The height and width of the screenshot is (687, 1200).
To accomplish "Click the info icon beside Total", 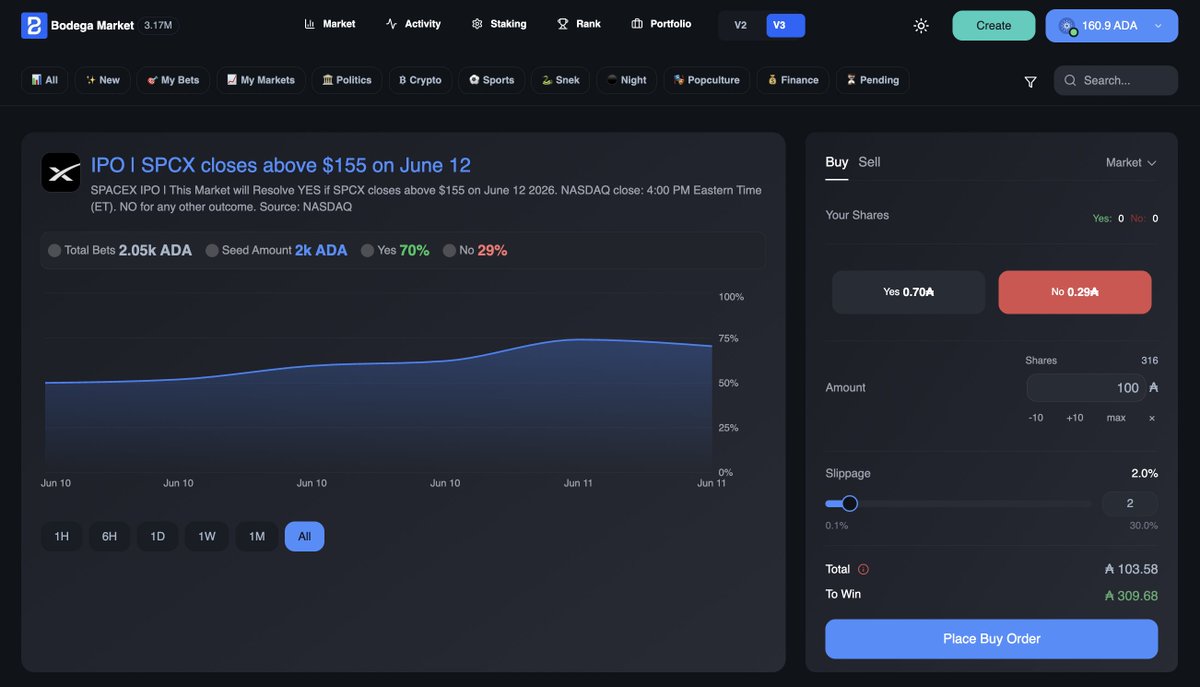I will tap(863, 569).
